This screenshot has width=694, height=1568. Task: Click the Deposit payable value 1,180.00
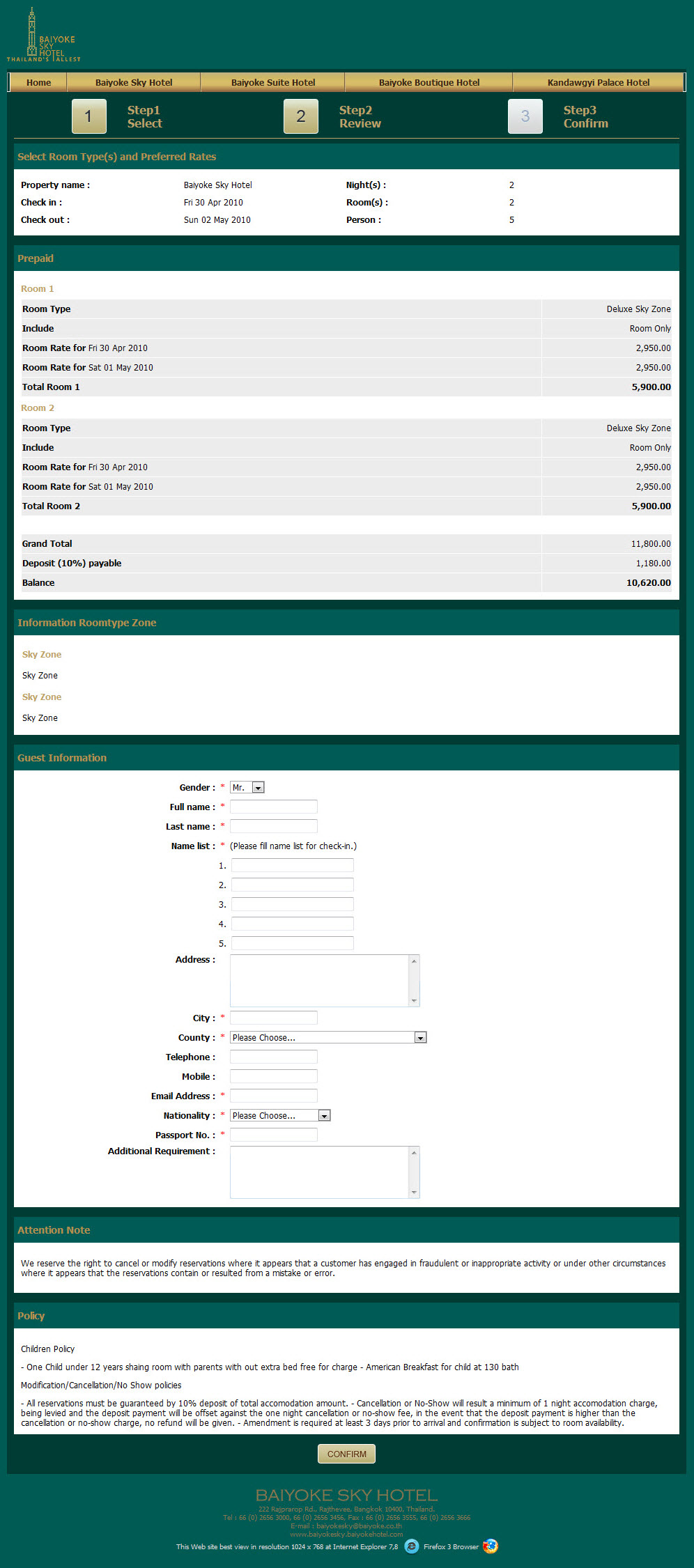pos(653,563)
